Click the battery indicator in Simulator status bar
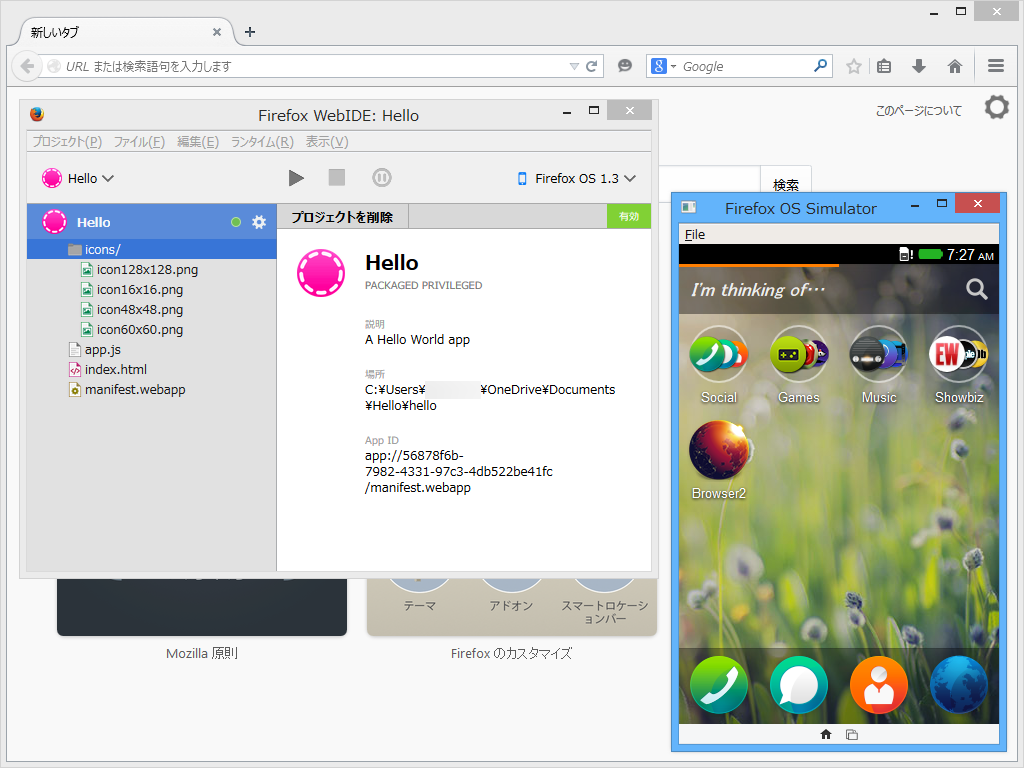 (x=931, y=254)
